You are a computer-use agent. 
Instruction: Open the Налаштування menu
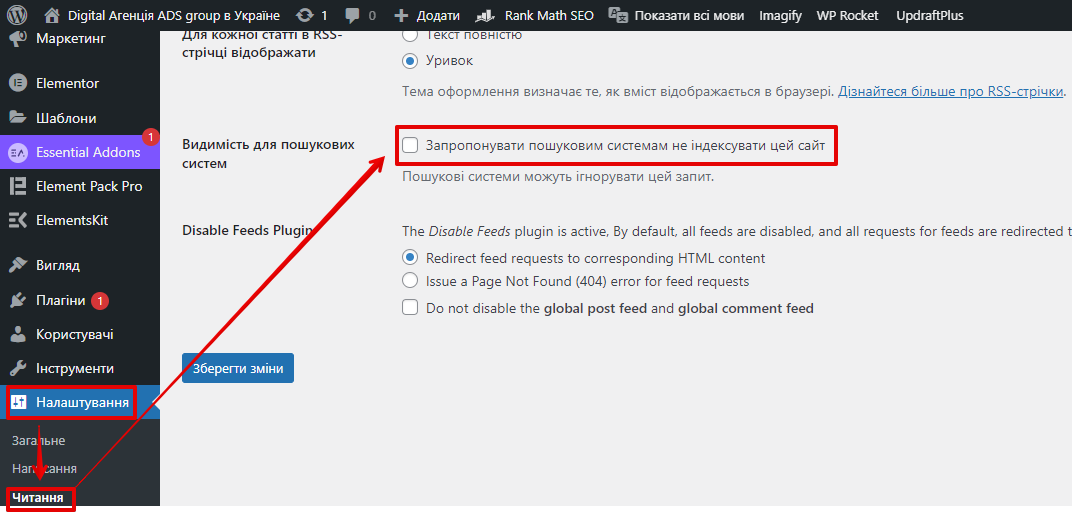coord(80,402)
